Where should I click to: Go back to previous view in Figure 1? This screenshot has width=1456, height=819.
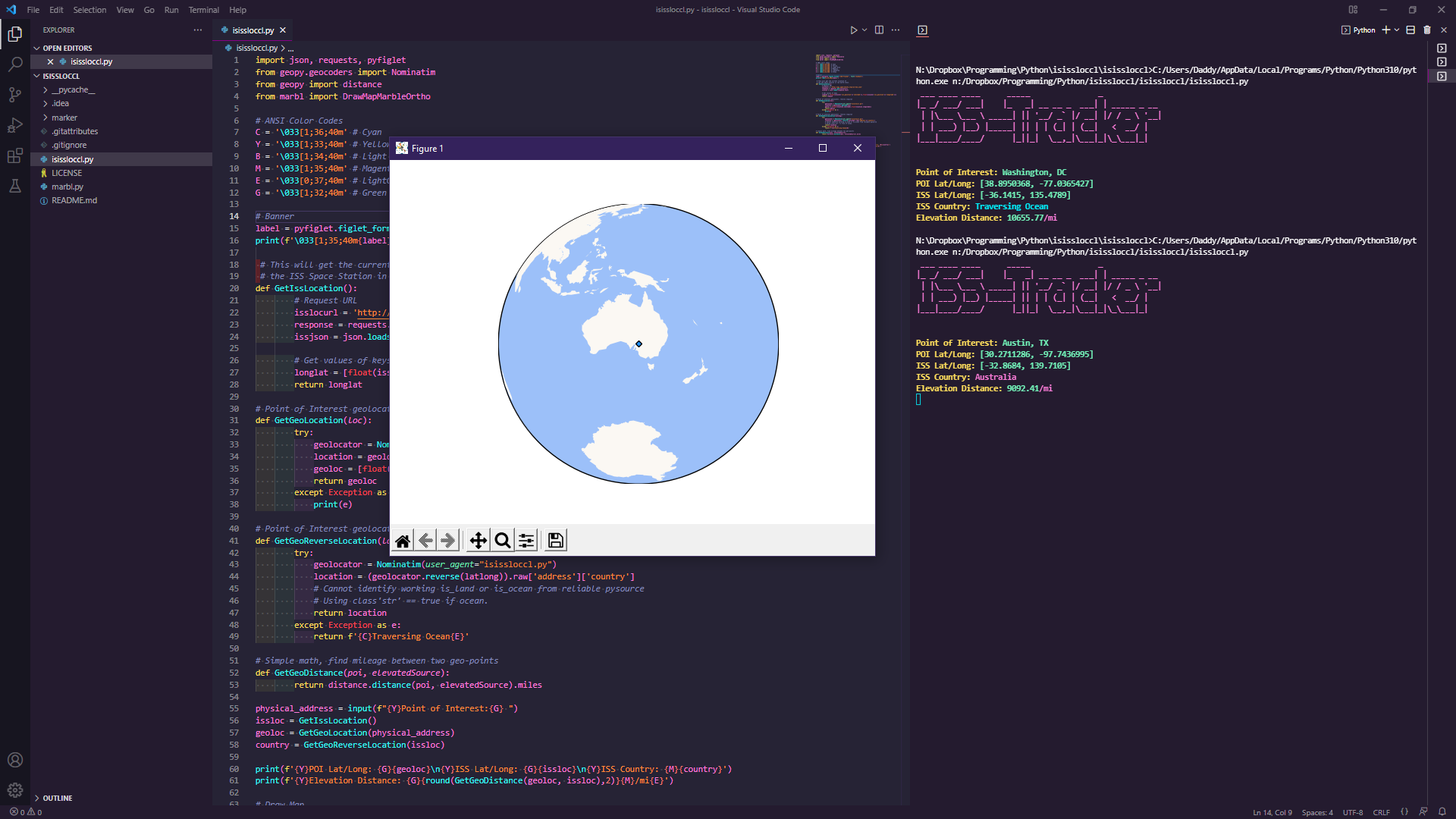[x=425, y=541]
